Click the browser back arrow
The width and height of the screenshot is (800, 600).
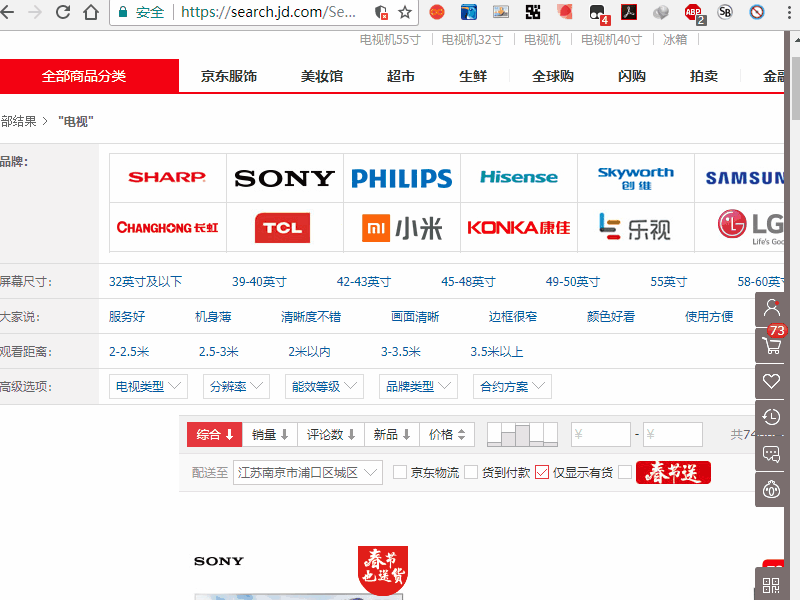pos(7,12)
